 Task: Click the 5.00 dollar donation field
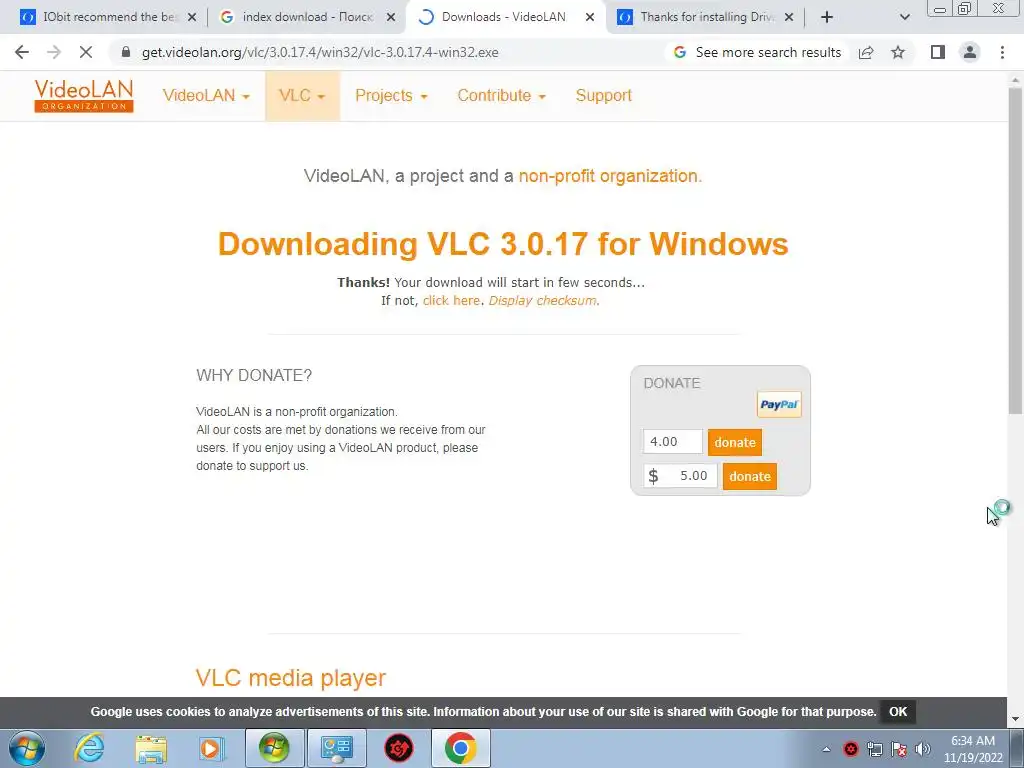[x=680, y=475]
